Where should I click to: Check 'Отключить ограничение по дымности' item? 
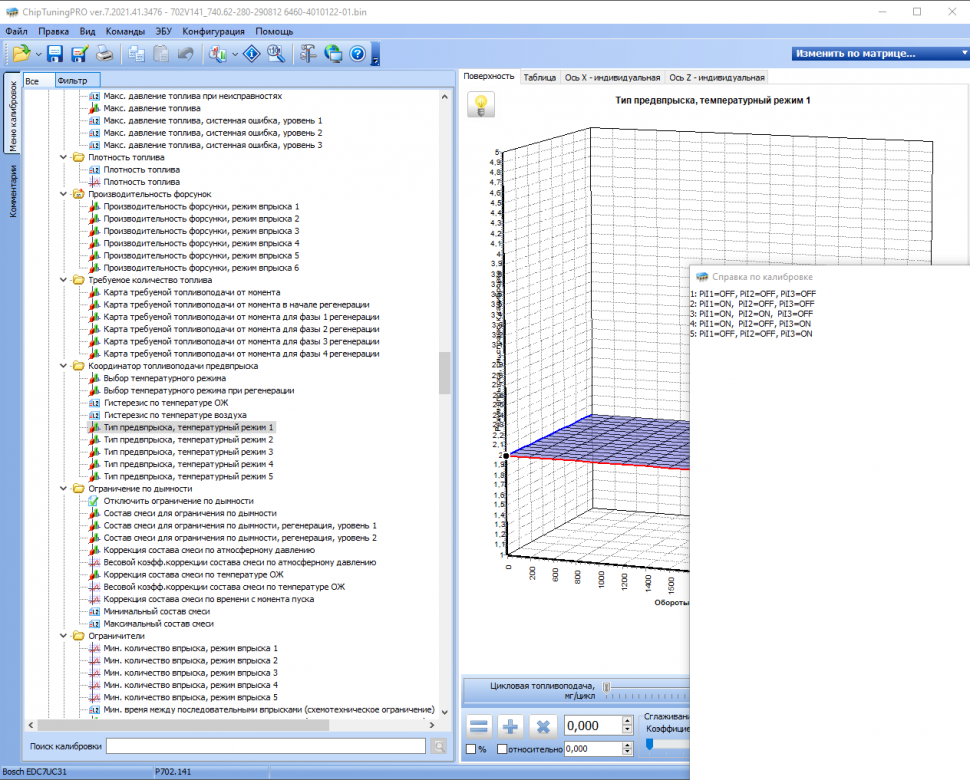tap(93, 501)
